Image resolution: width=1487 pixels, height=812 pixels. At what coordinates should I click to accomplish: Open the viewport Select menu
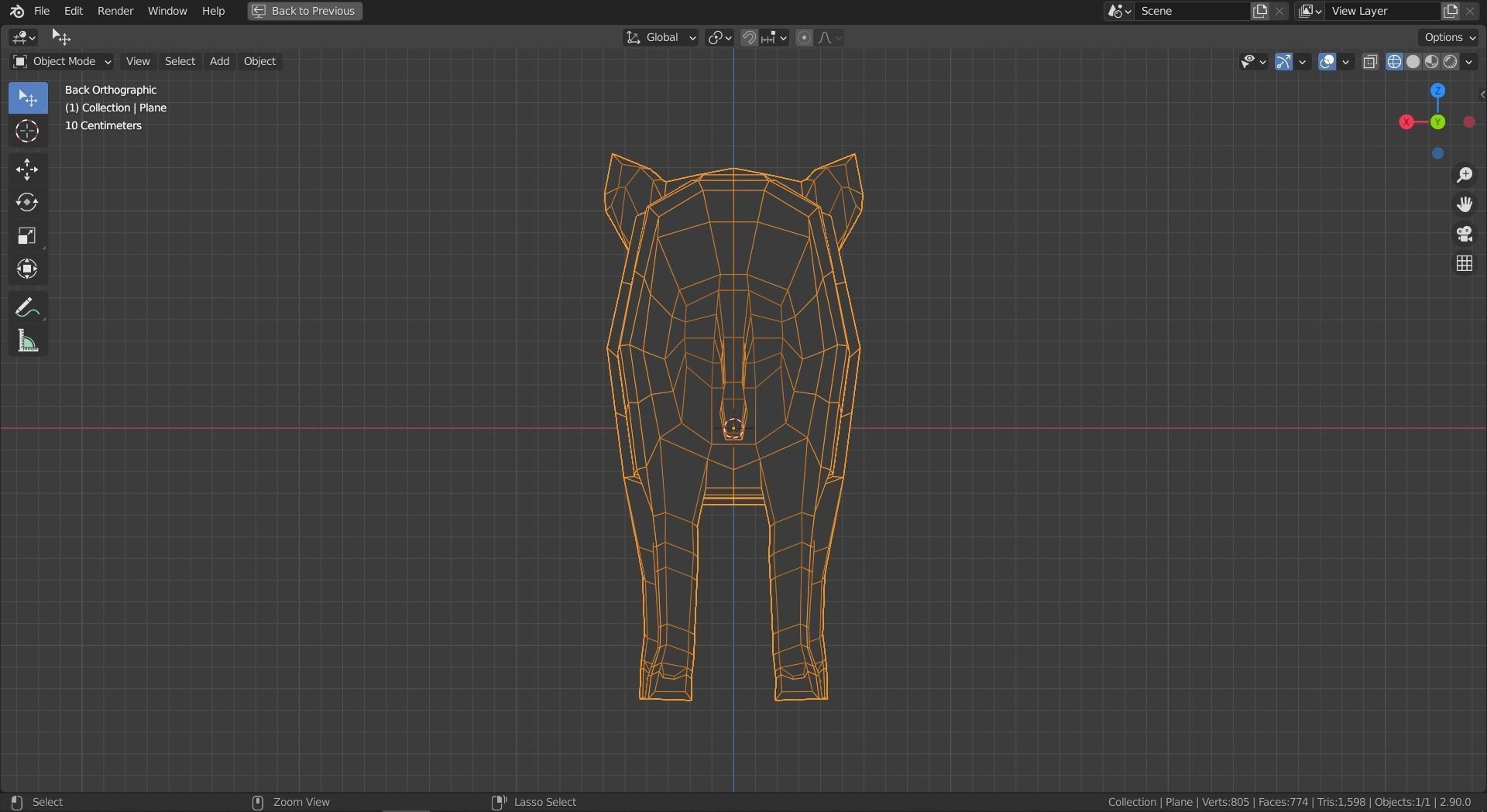tap(180, 61)
